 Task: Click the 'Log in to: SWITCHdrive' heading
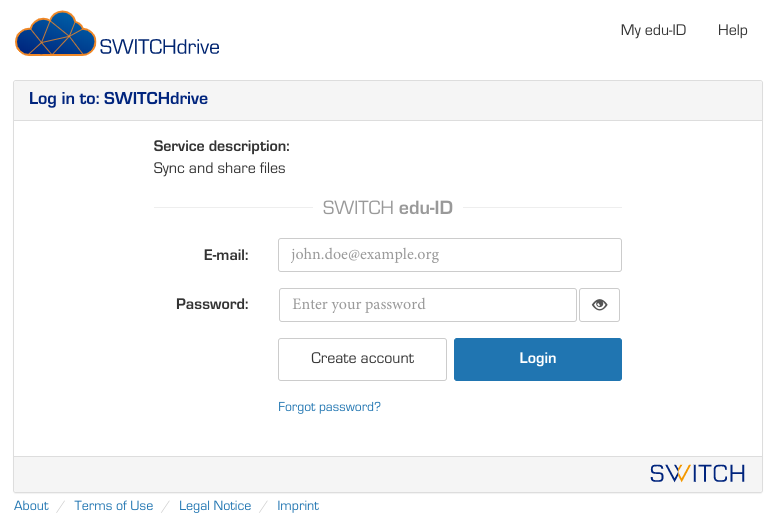pos(119,99)
